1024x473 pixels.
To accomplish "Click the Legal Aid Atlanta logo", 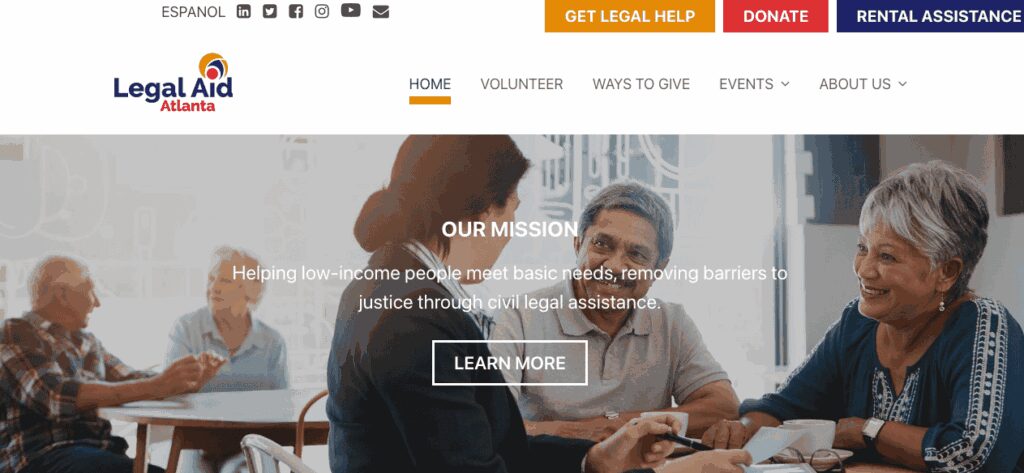I will (x=173, y=82).
